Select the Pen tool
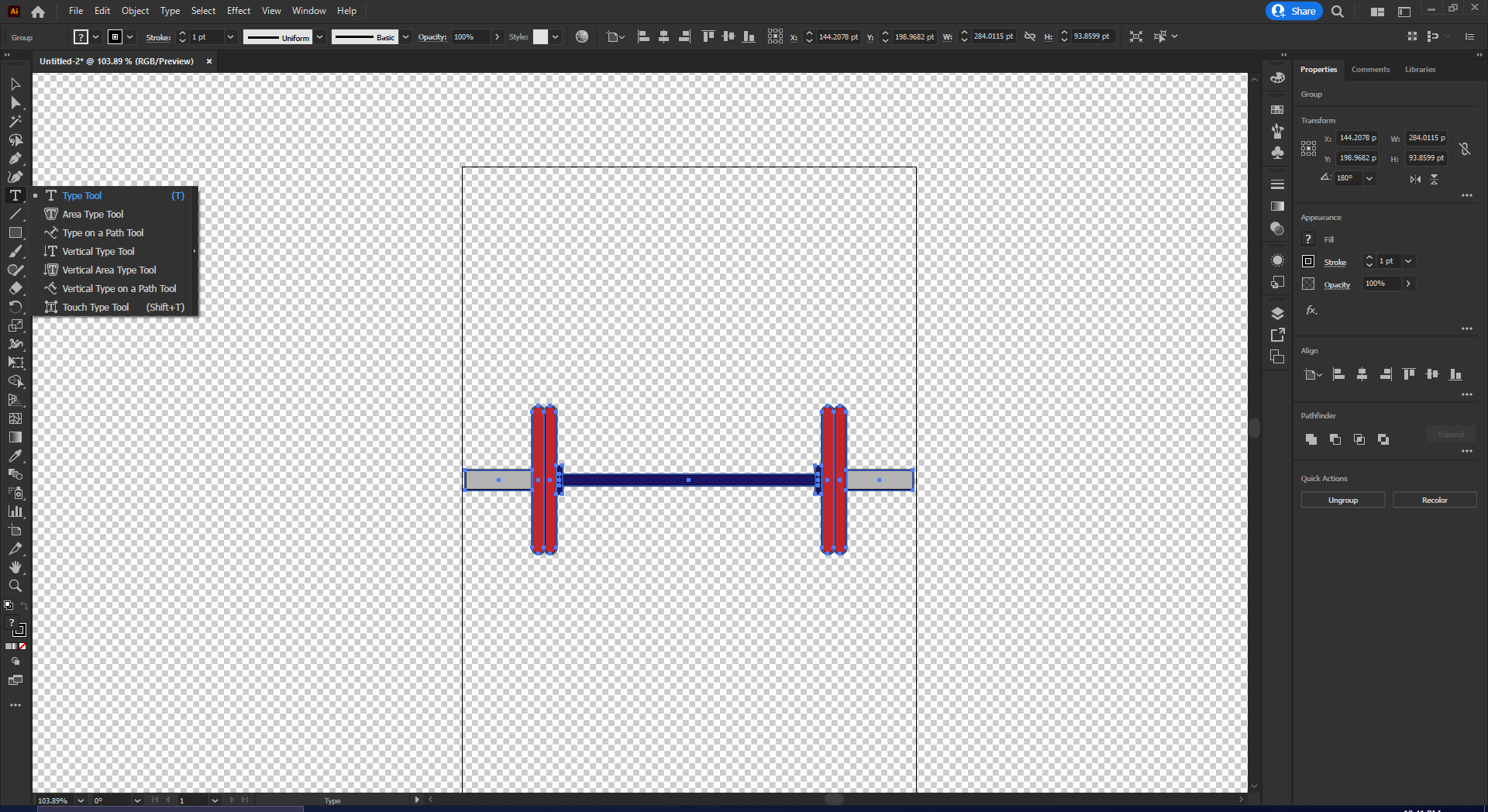 pyautogui.click(x=15, y=157)
